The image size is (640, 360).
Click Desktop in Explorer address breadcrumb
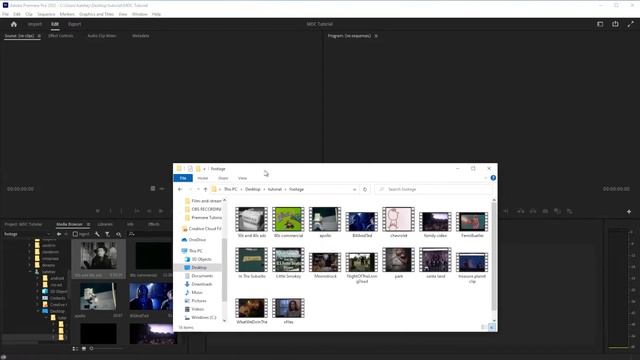[x=253, y=189]
